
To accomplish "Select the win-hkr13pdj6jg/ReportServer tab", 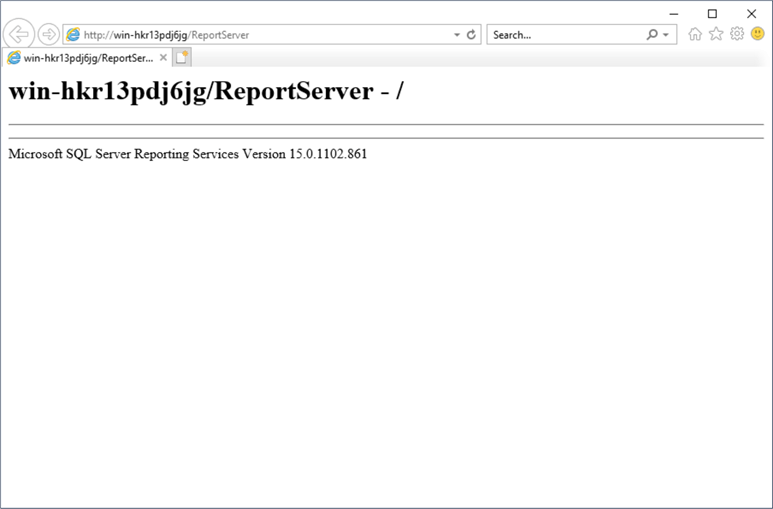I will [88, 58].
